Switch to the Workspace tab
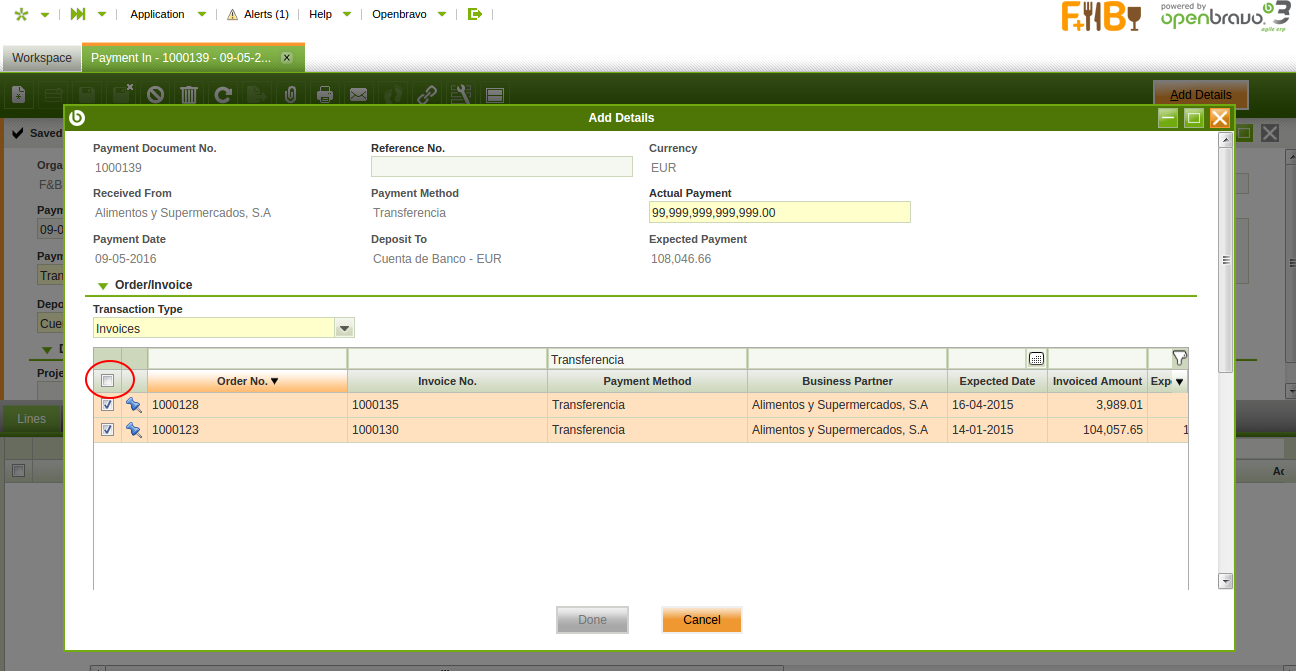The image size is (1296, 671). point(42,58)
